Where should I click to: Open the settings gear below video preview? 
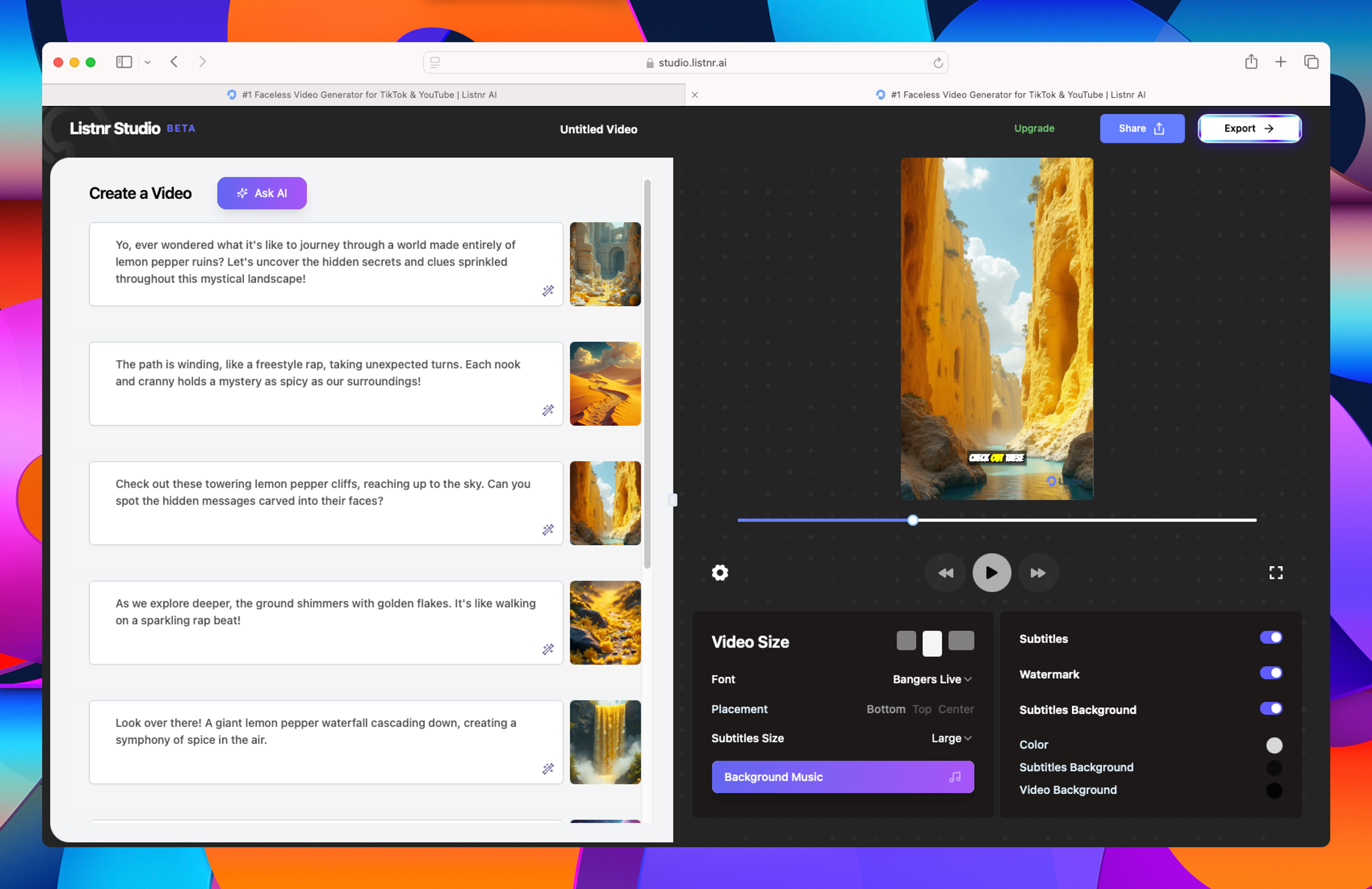pyautogui.click(x=720, y=572)
